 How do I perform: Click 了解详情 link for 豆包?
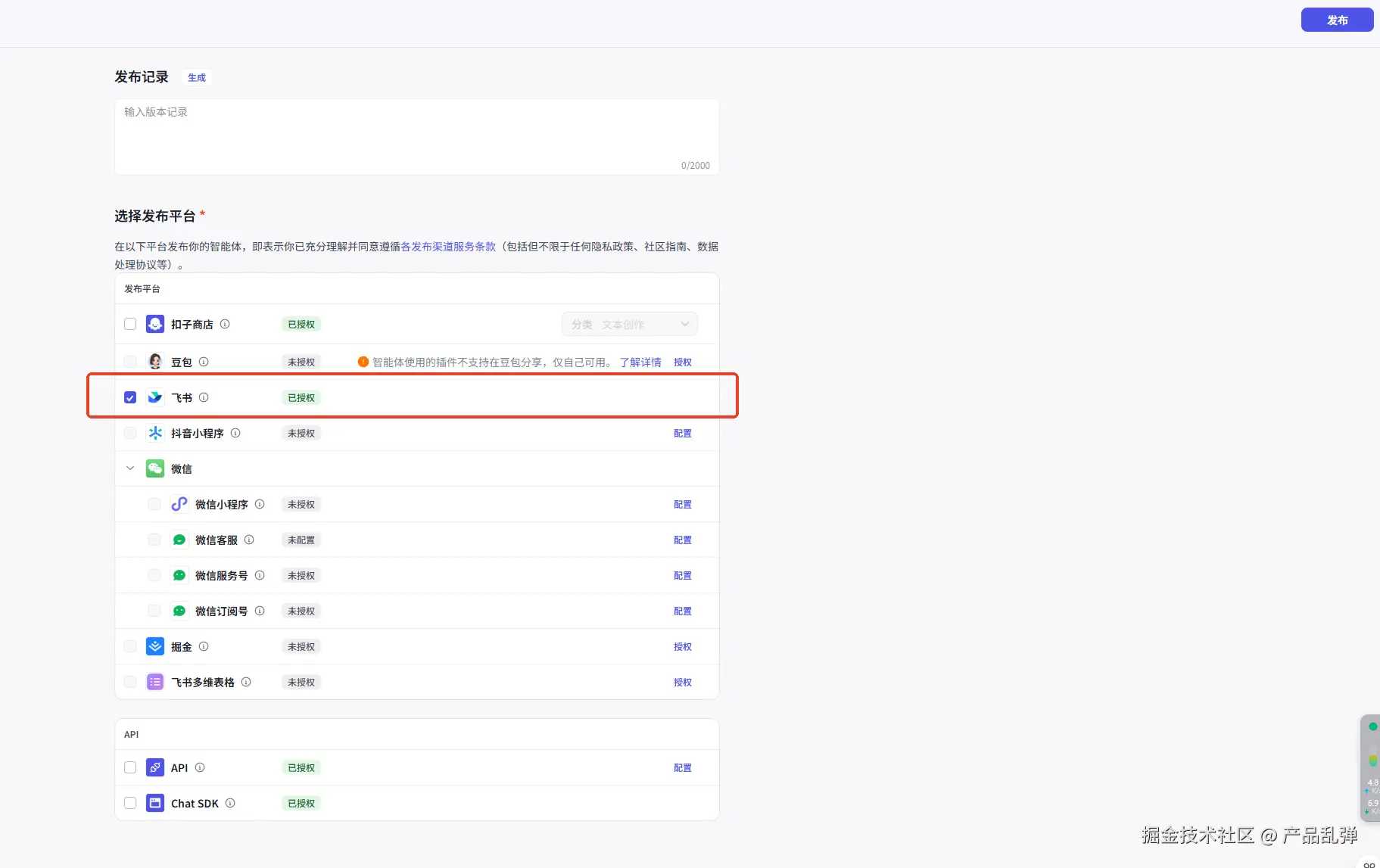(x=640, y=362)
